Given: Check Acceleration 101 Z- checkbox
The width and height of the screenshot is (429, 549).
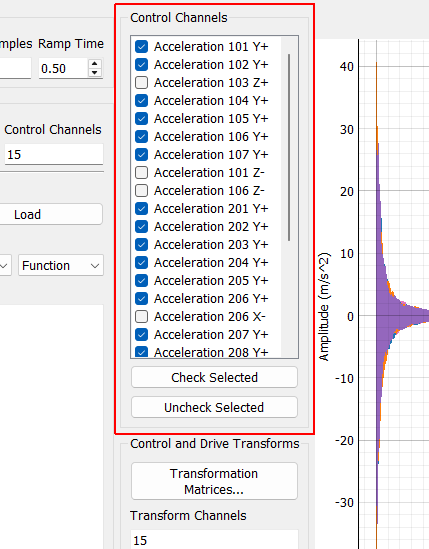Looking at the screenshot, I should click(x=141, y=173).
